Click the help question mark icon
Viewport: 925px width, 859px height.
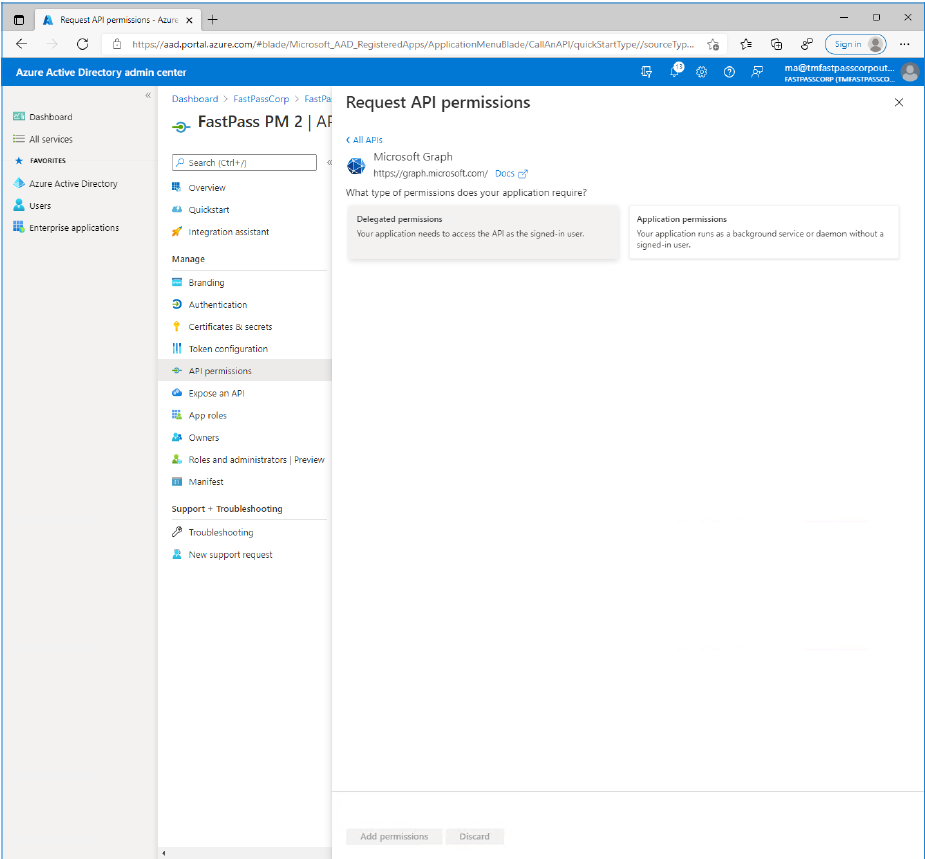coord(729,72)
